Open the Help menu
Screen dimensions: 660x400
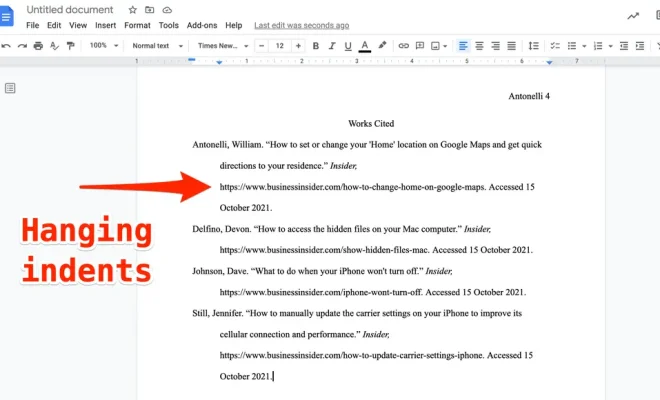[234, 25]
